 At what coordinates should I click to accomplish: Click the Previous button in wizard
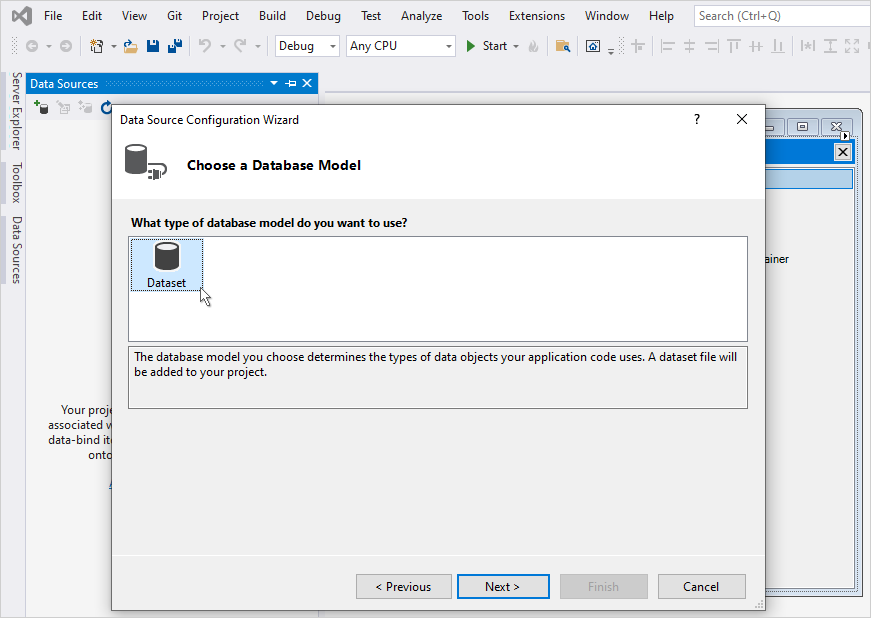[x=402, y=586]
